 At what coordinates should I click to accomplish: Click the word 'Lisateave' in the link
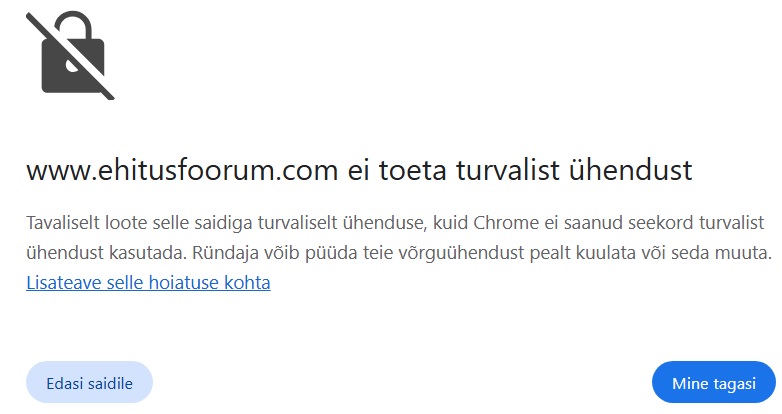tap(62, 282)
